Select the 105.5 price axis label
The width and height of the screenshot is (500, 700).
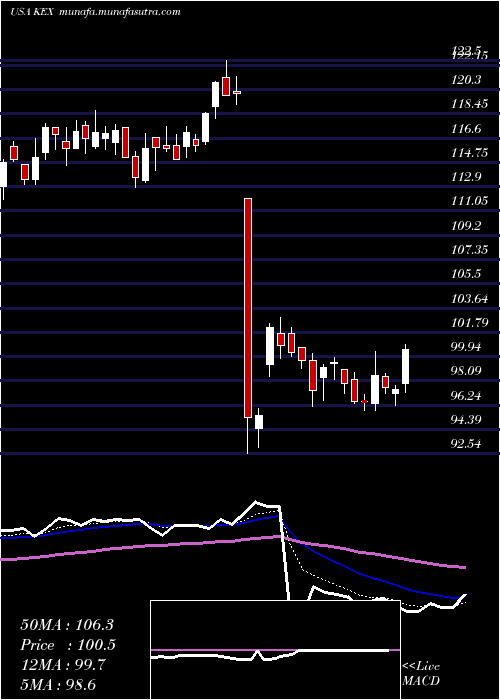(x=466, y=274)
